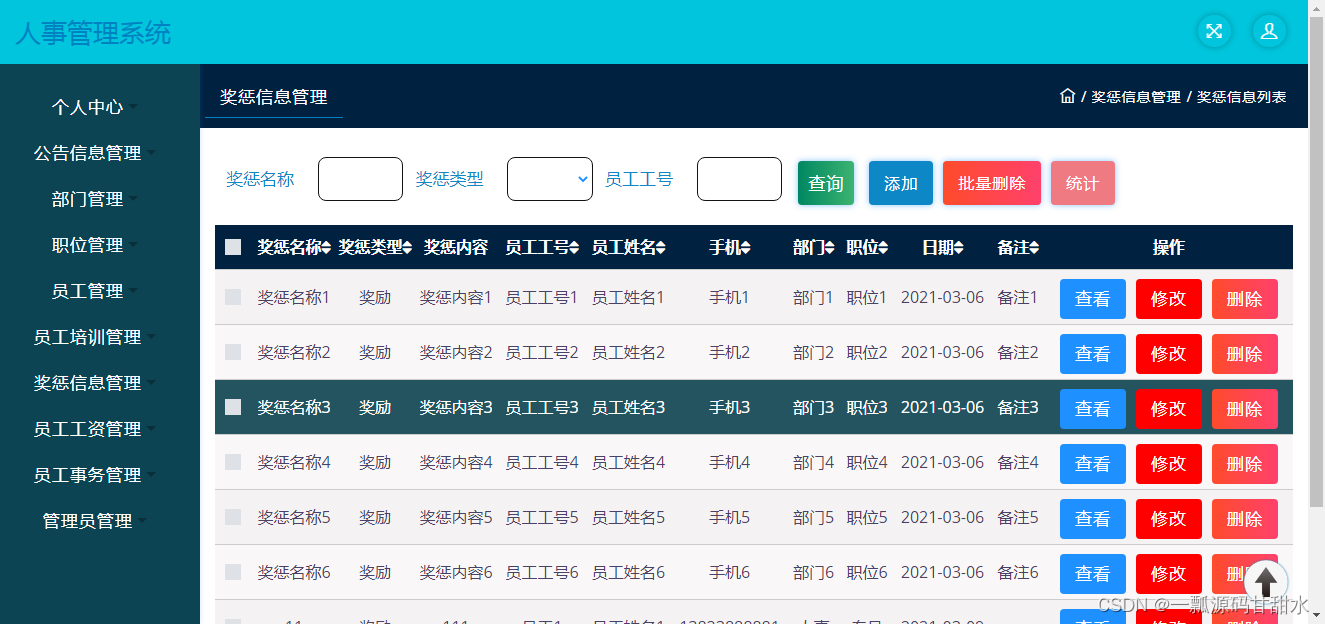Expand 管理员管理 sidebar menu

[95, 521]
